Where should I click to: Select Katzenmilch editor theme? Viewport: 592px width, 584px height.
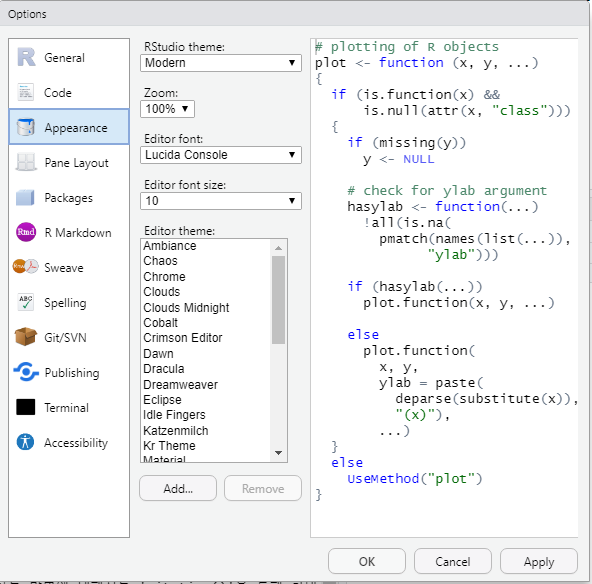point(206,430)
